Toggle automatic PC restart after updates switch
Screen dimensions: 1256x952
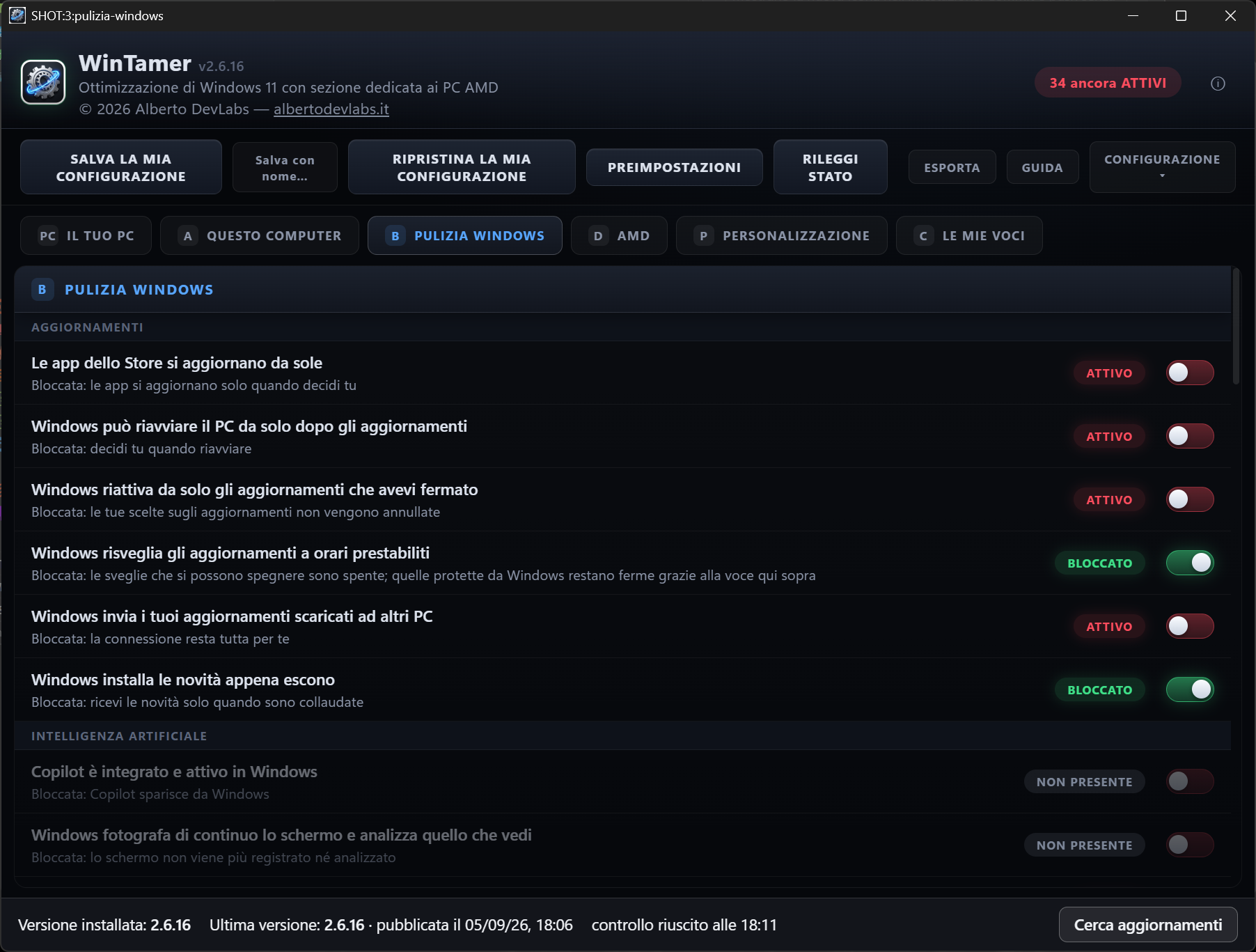coord(1190,436)
